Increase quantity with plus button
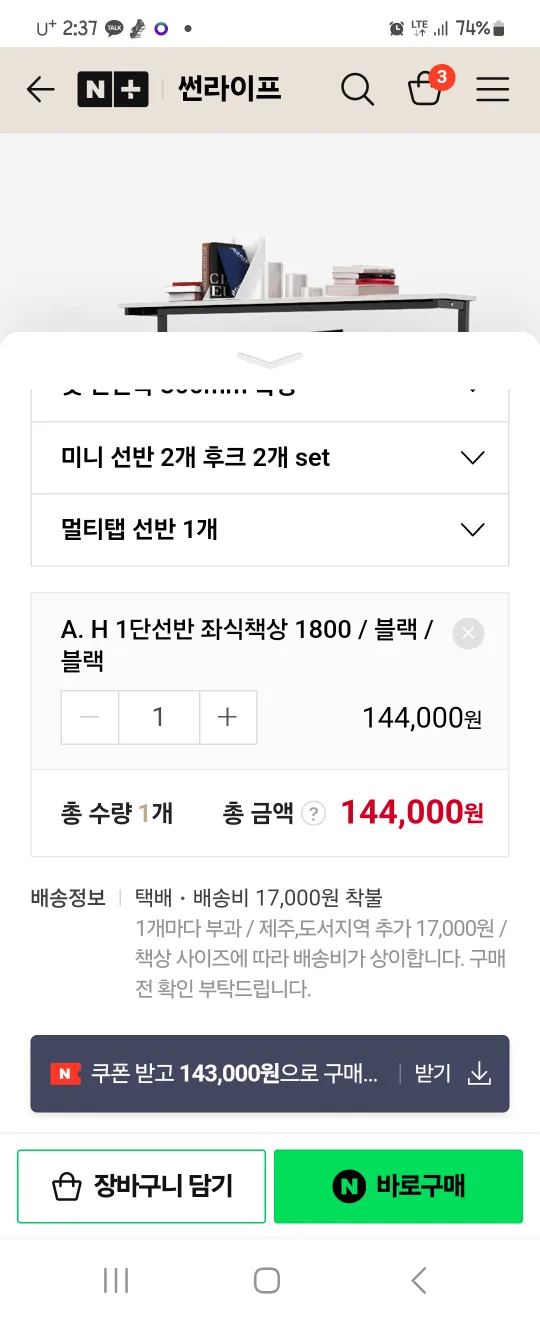Viewport: 540px width, 1320px height. point(228,718)
